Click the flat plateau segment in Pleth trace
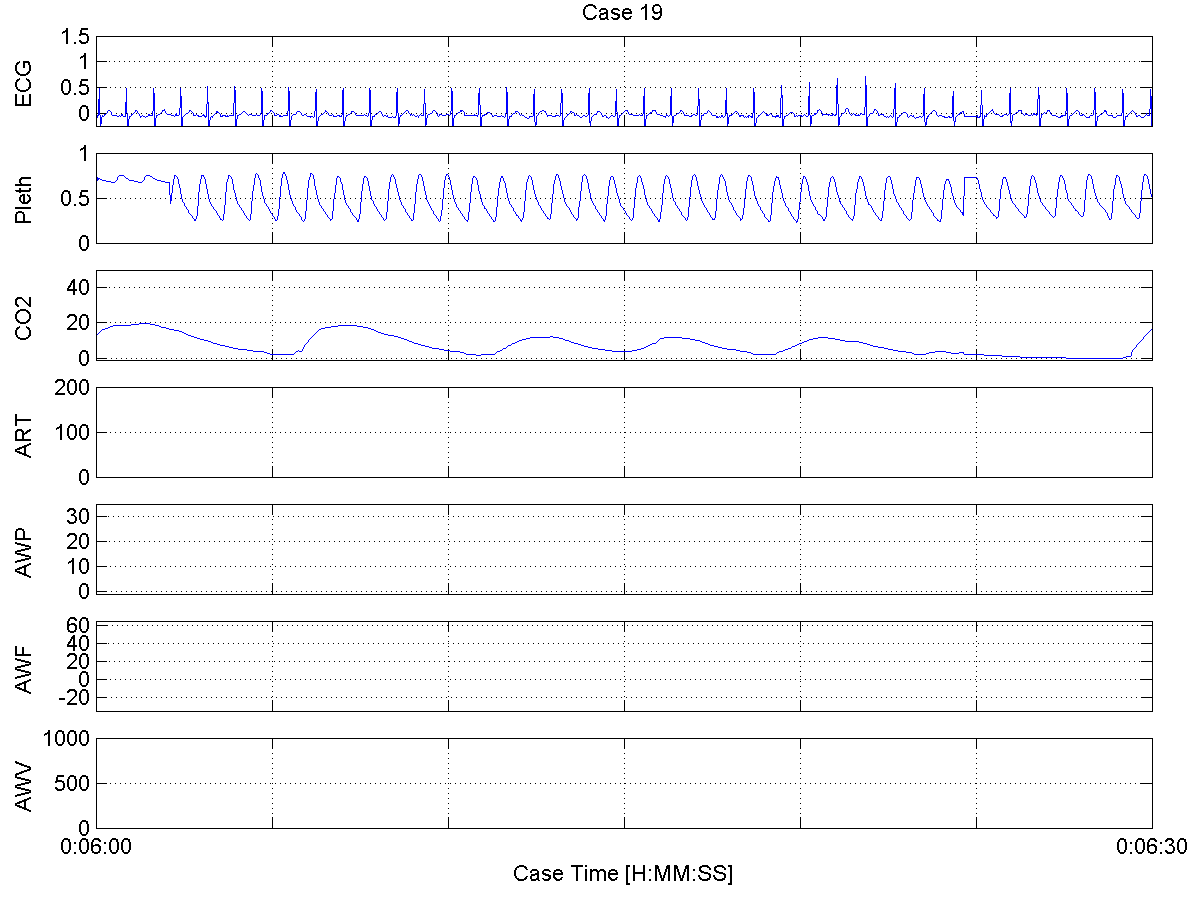Screen dimensions: 1200x900 tap(970, 177)
